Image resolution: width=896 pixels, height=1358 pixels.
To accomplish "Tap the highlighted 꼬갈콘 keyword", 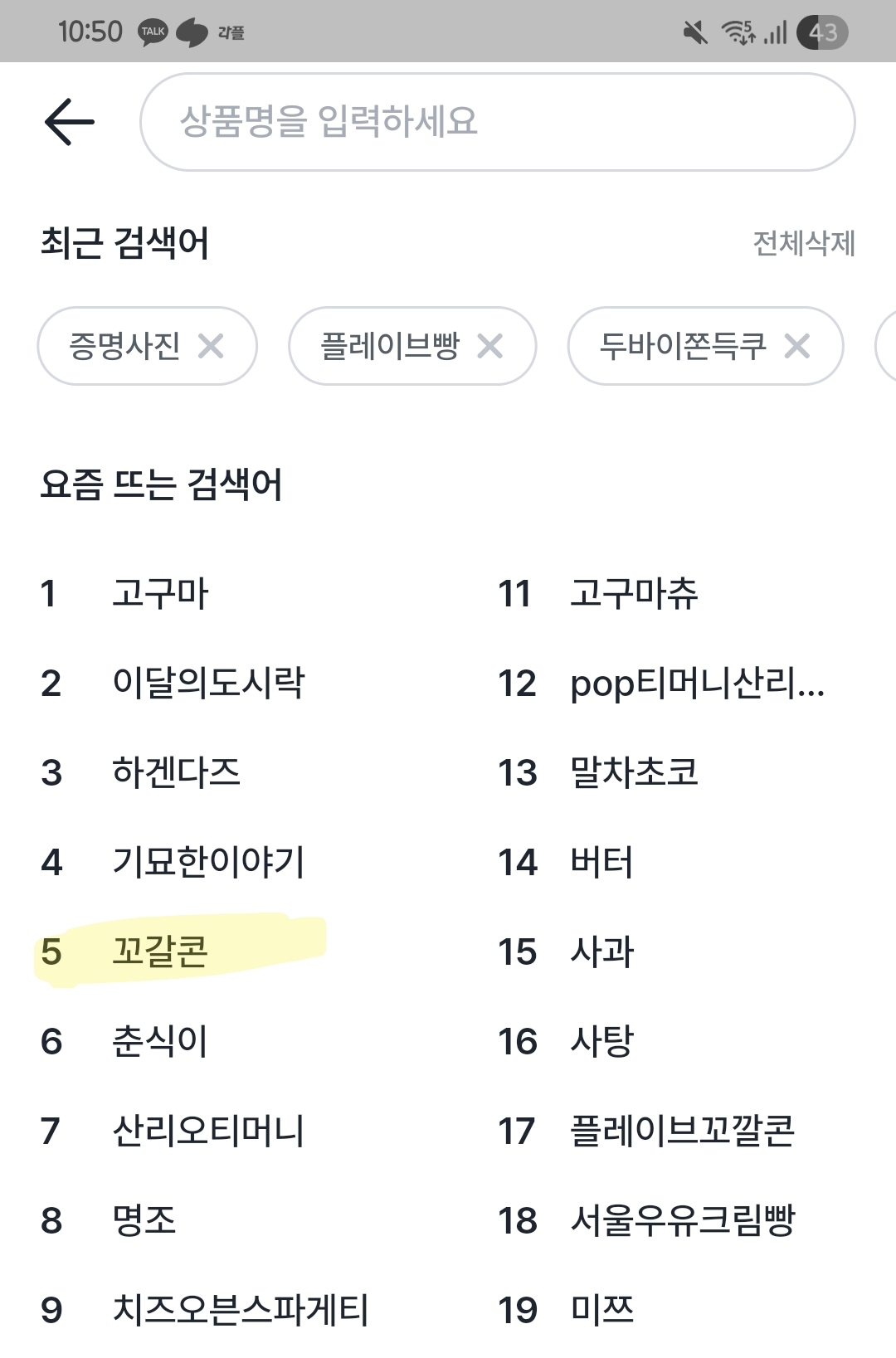I will 160,952.
